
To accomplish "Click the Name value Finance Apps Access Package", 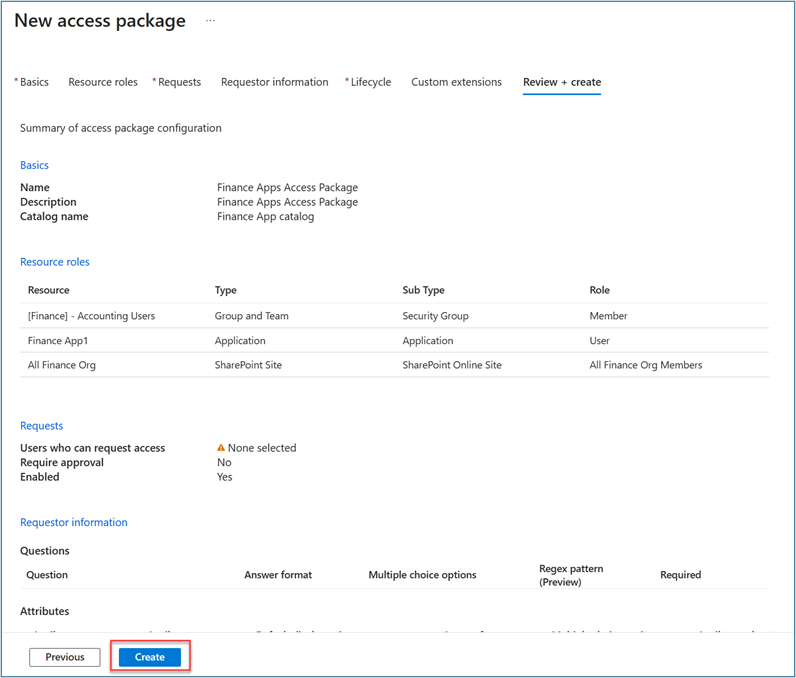I will (x=287, y=188).
